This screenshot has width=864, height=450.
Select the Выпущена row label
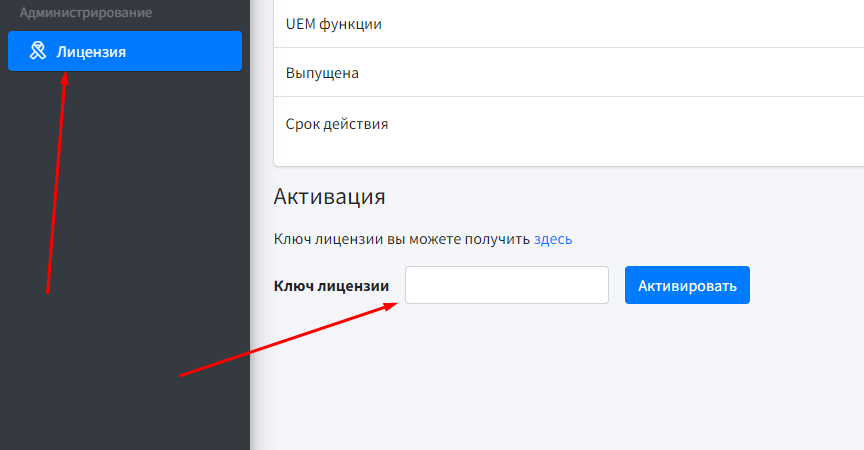pos(322,73)
